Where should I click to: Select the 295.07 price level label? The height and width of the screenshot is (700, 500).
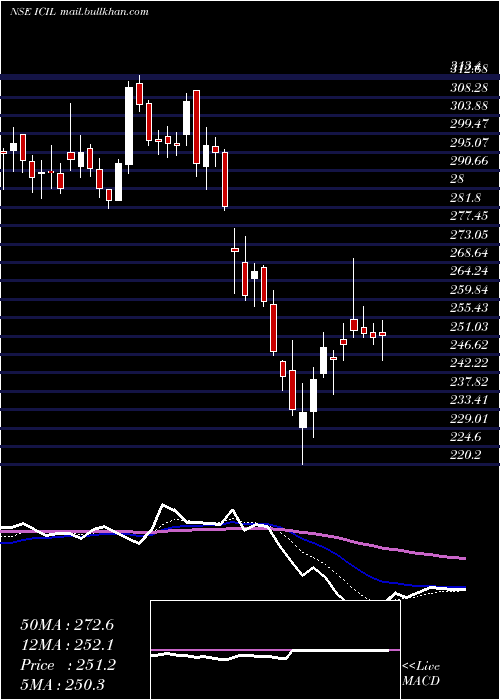pyautogui.click(x=469, y=142)
